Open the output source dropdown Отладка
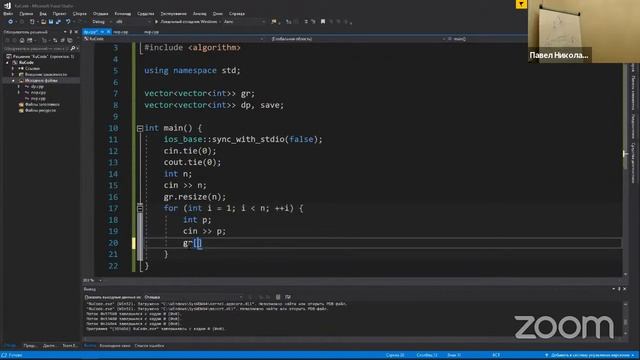The width and height of the screenshot is (640, 360). pyautogui.click(x=193, y=297)
